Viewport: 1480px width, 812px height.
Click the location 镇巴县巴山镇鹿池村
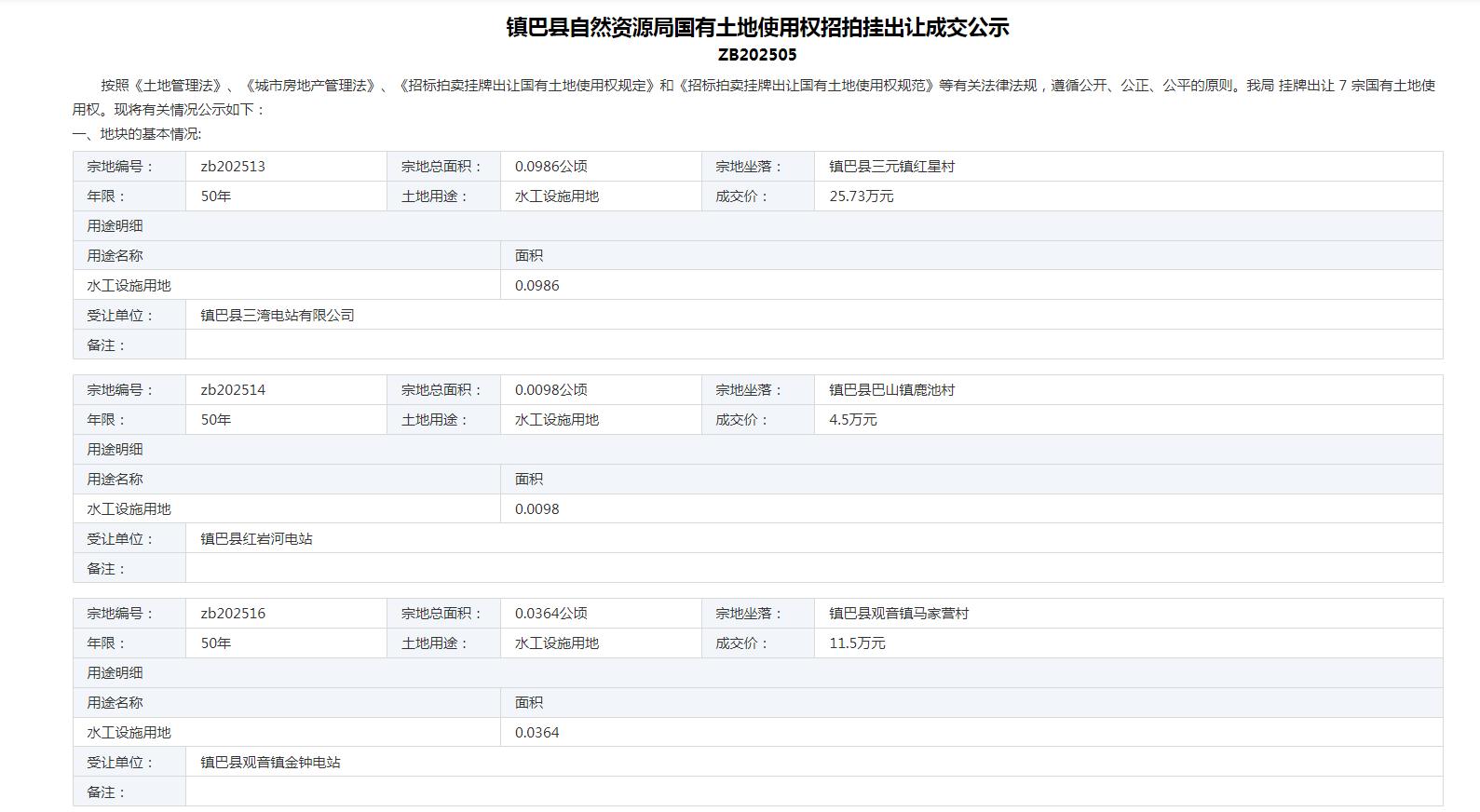coord(891,390)
